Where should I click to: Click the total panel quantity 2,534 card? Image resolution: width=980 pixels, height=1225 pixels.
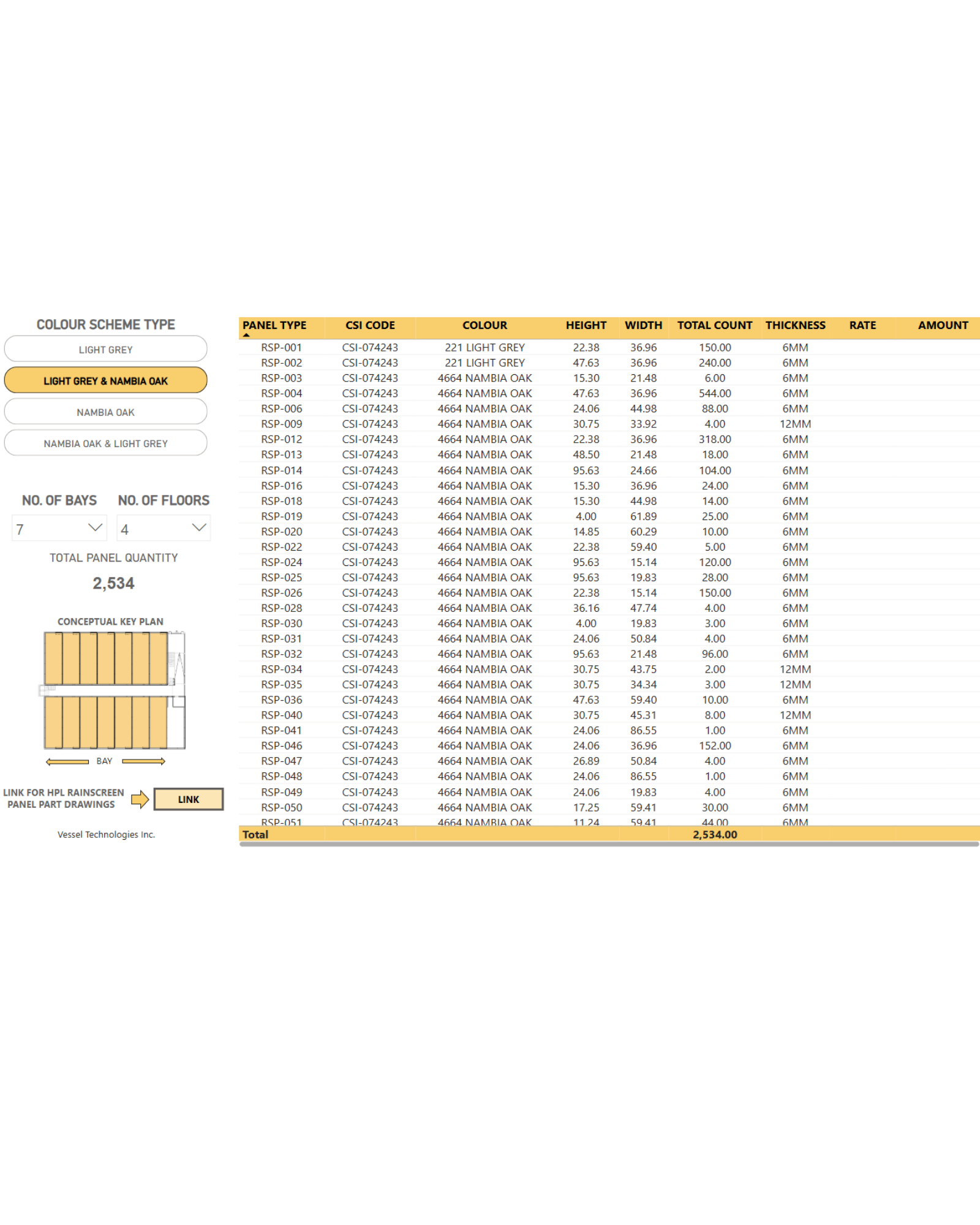point(113,583)
